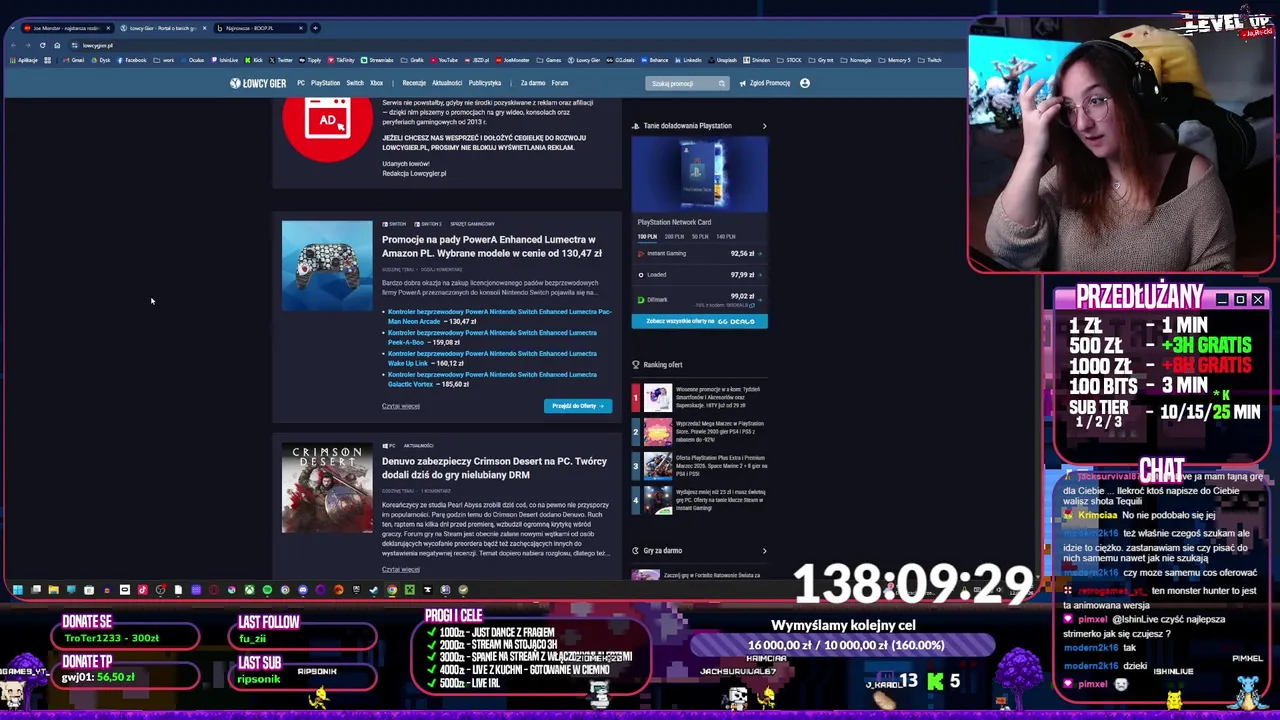Click the search magnifier in Szukaj promocji

tap(721, 83)
